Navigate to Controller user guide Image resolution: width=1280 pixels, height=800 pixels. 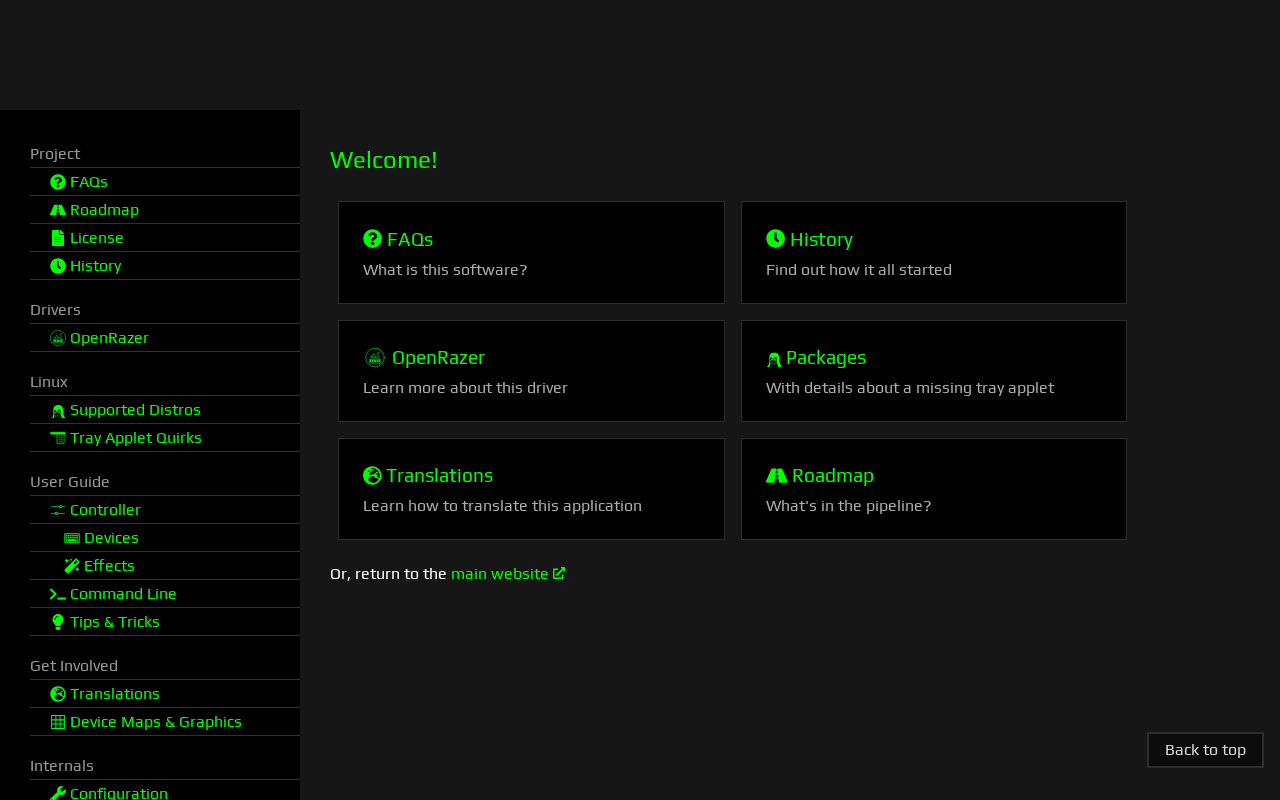(165, 510)
